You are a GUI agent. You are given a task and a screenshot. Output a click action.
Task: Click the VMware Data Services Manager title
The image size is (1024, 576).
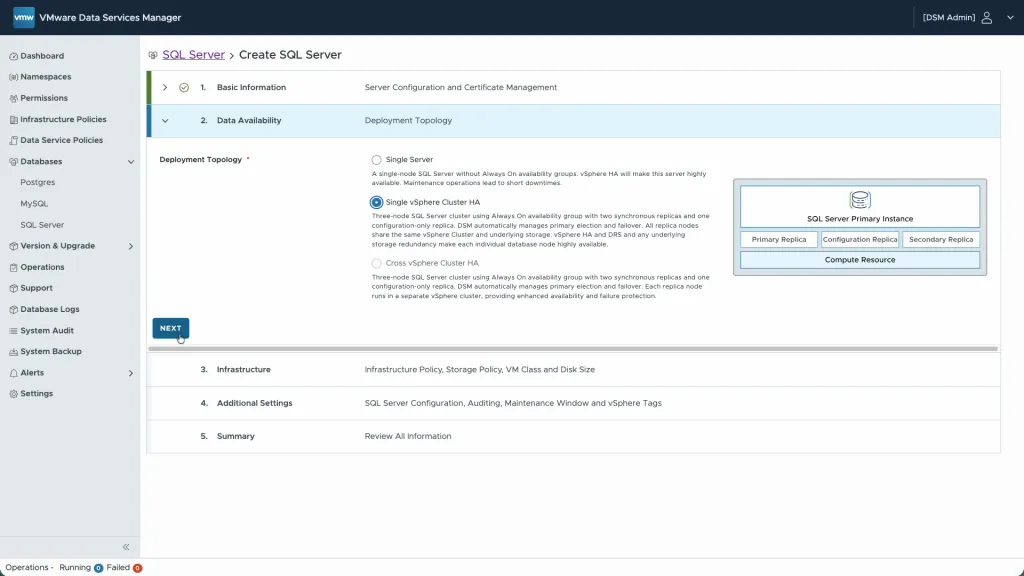(110, 18)
